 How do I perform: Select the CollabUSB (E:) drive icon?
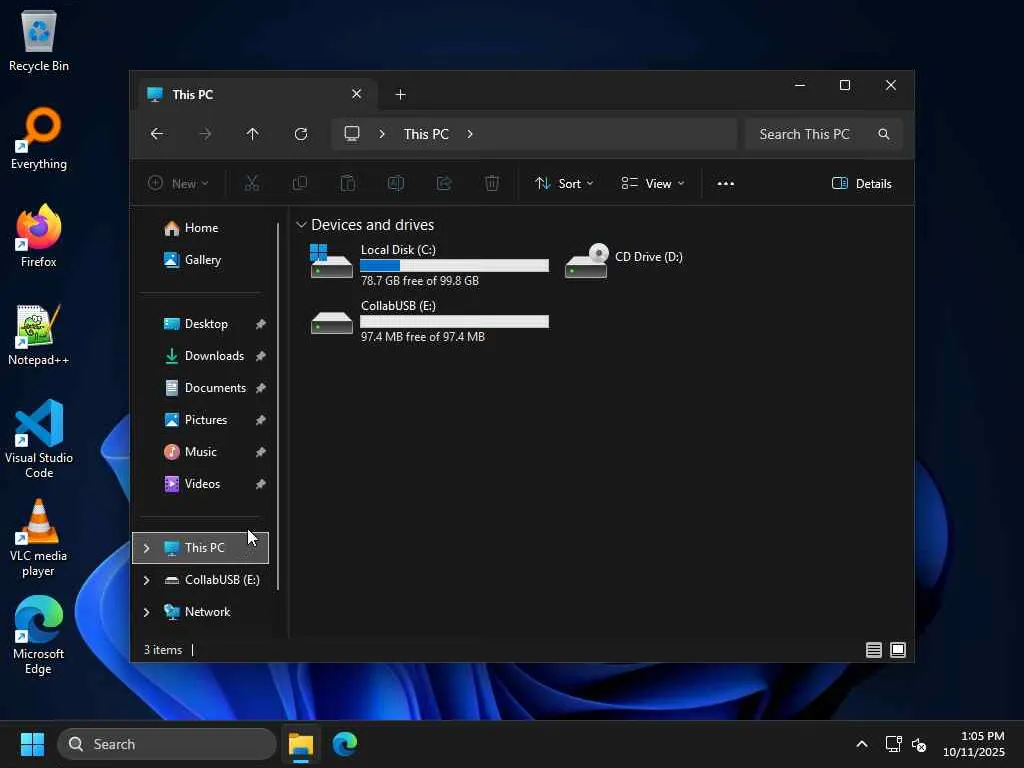pos(331,321)
